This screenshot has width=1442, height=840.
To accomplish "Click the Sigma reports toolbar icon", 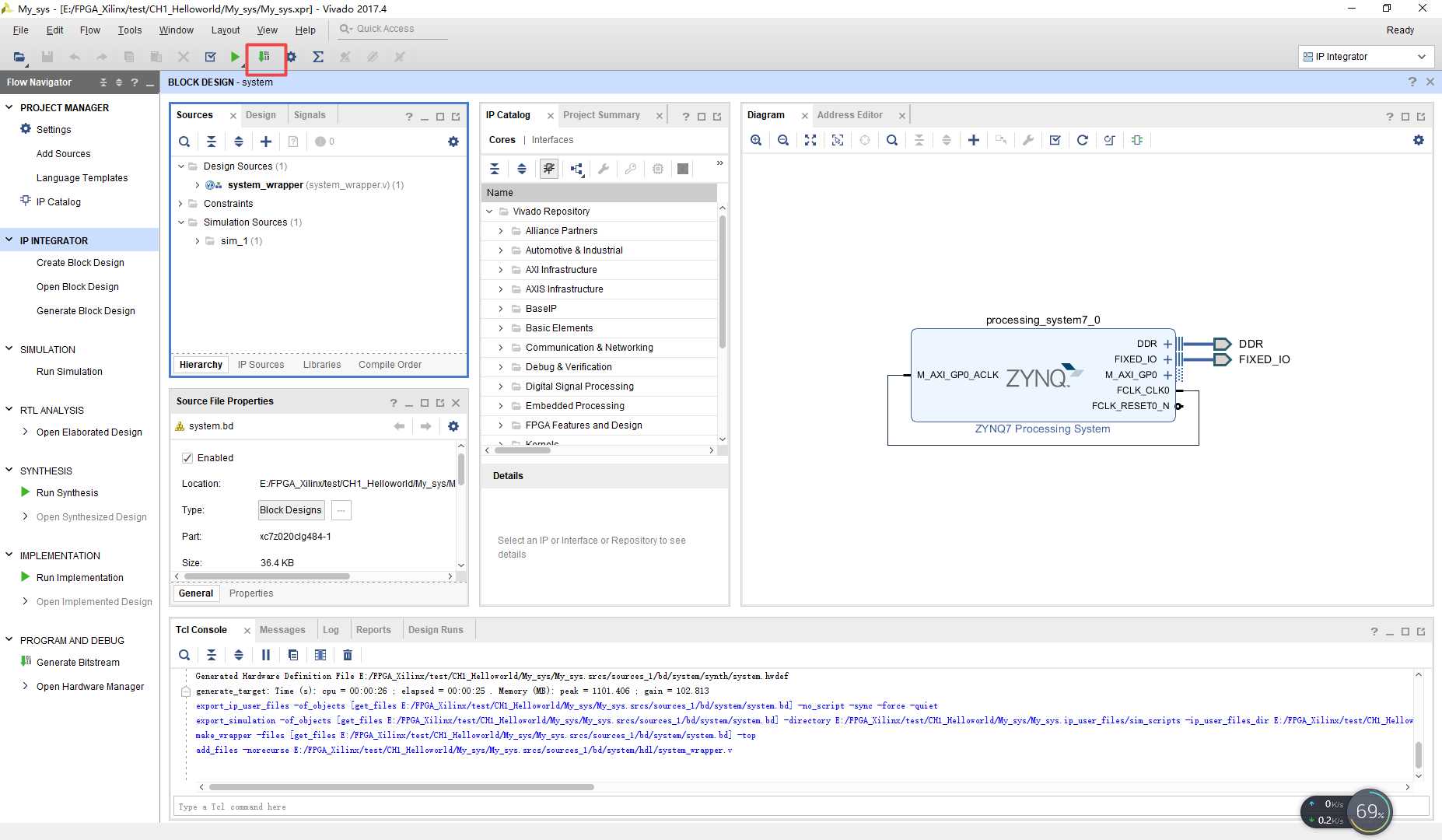I will 318,57.
